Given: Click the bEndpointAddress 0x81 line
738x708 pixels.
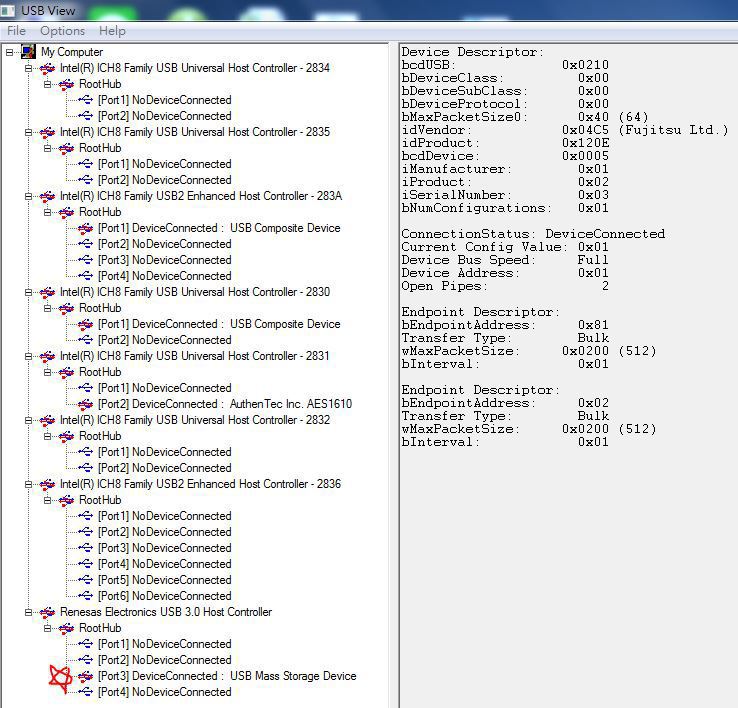Looking at the screenshot, I should [x=505, y=325].
